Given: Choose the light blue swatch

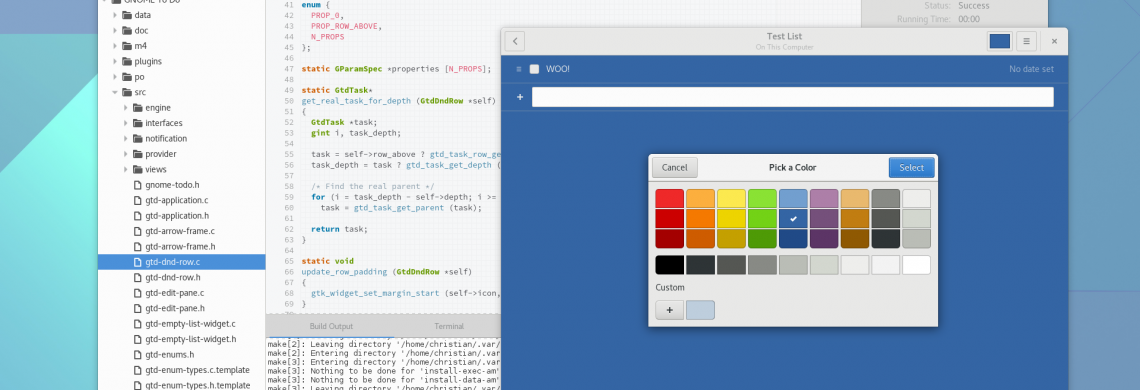Looking at the screenshot, I should [793, 199].
